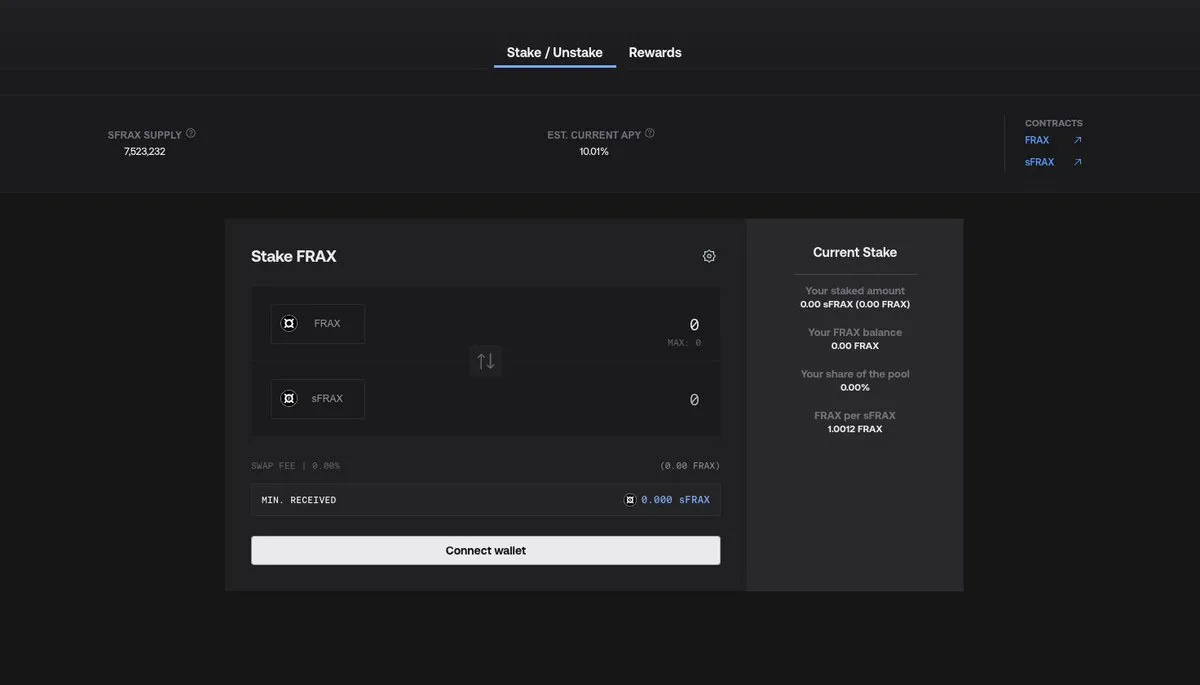This screenshot has width=1200, height=685.
Task: Click the MIN. RECEIVED row
Action: coord(486,500)
